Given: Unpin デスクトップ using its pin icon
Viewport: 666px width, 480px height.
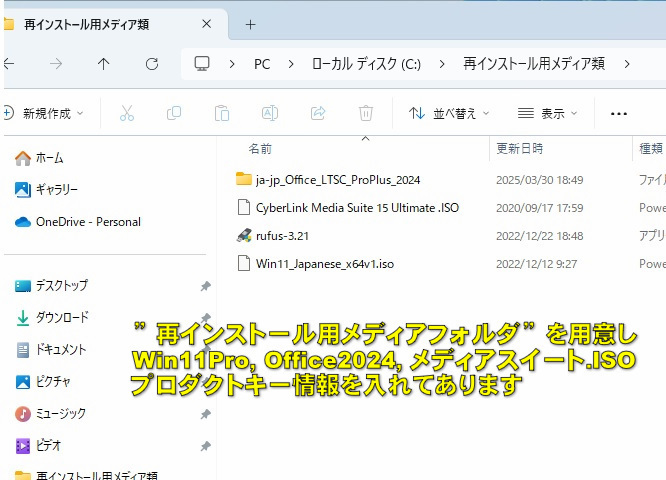Looking at the screenshot, I should coord(206,286).
